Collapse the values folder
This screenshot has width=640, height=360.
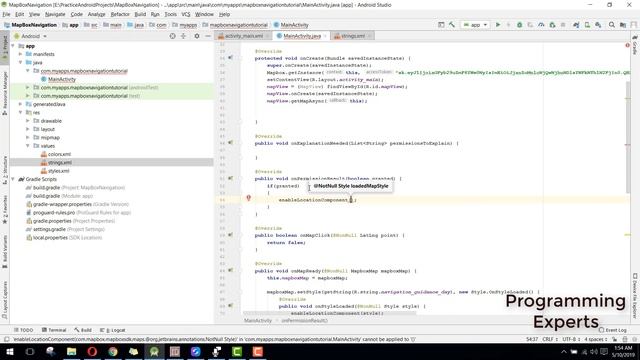pos(28,146)
